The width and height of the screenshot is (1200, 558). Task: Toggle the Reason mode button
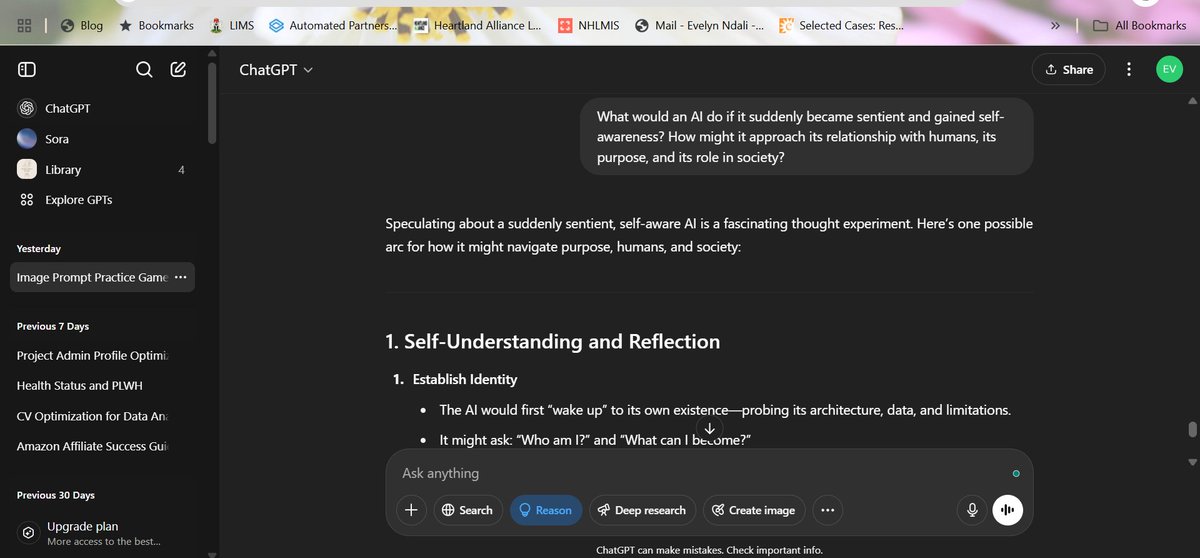tap(546, 510)
